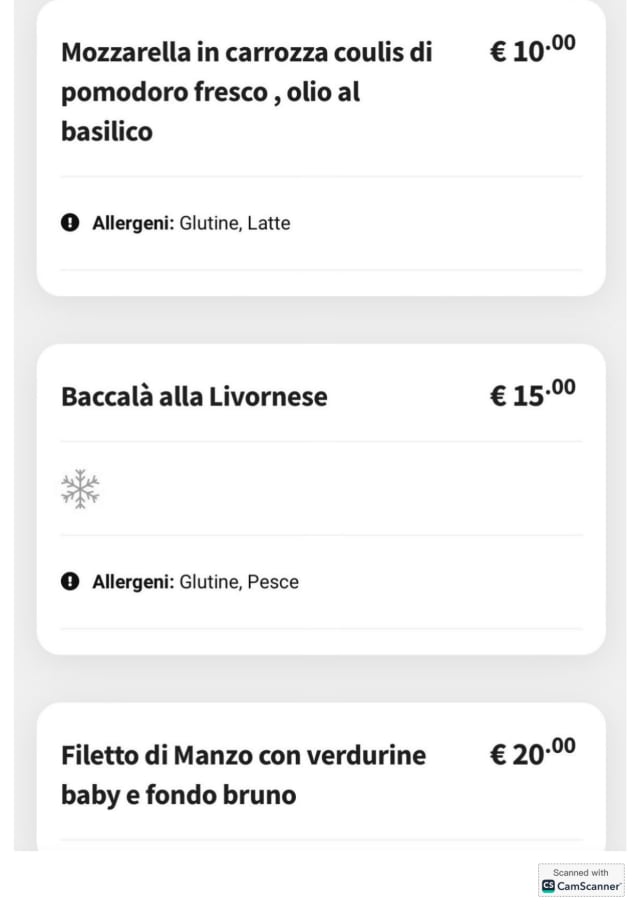Click the 'Scanned with' watermark text
640x906 pixels.
pos(581,873)
